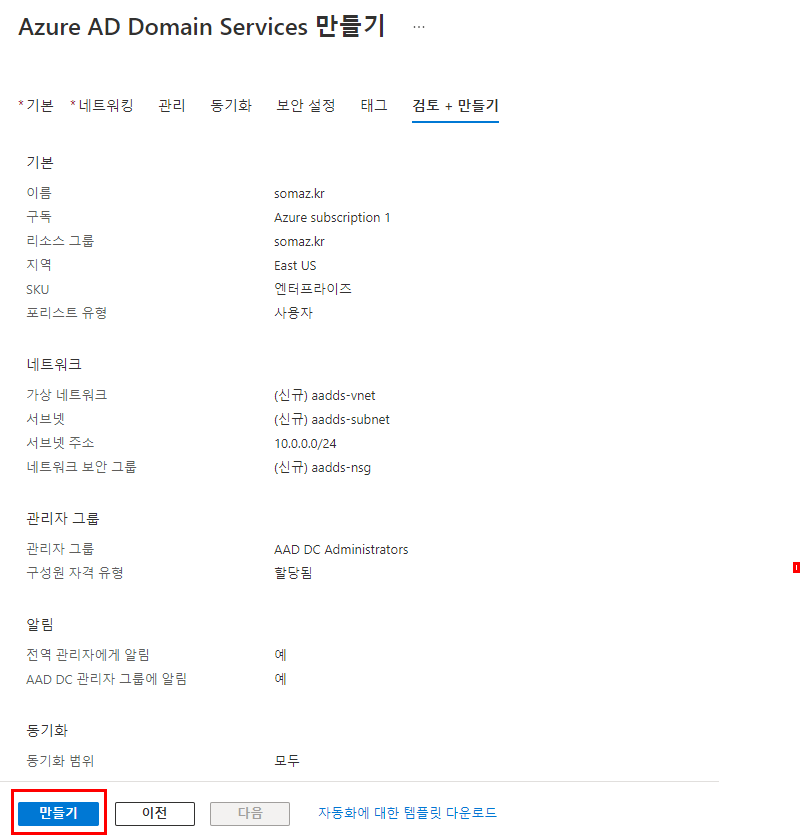Open the 관리 tab
Viewport: 800px width, 839px height.
coord(172,105)
